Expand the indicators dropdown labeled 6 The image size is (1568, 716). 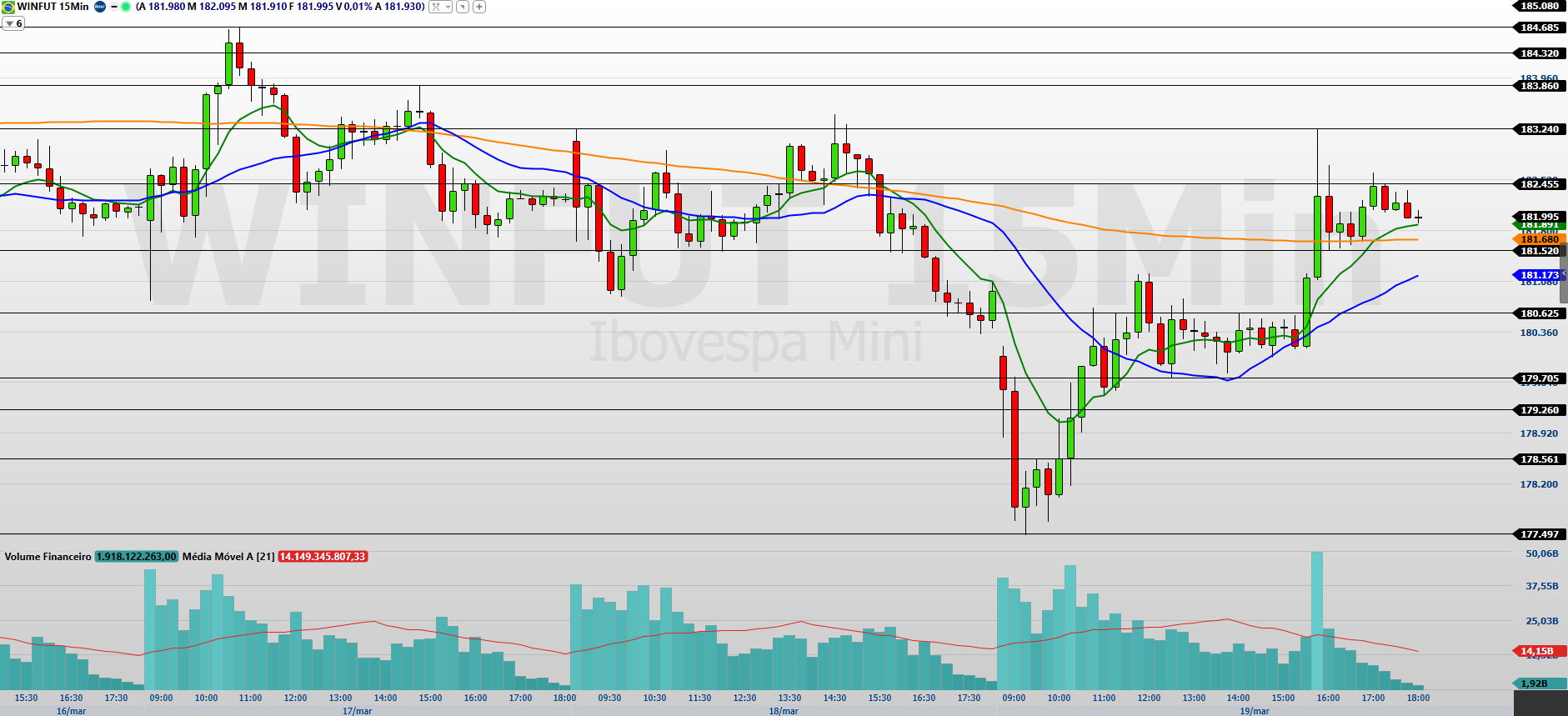[x=13, y=23]
